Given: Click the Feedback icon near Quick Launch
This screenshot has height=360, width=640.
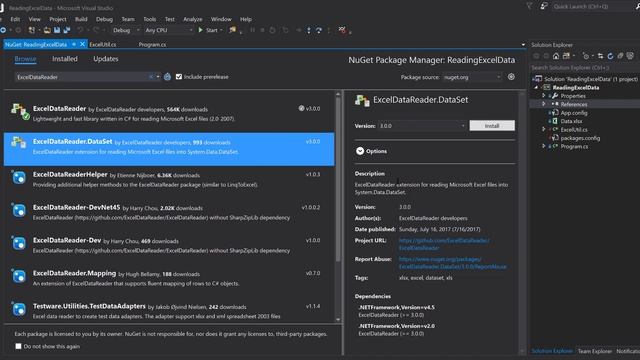Looking at the screenshot, I should 544,6.
